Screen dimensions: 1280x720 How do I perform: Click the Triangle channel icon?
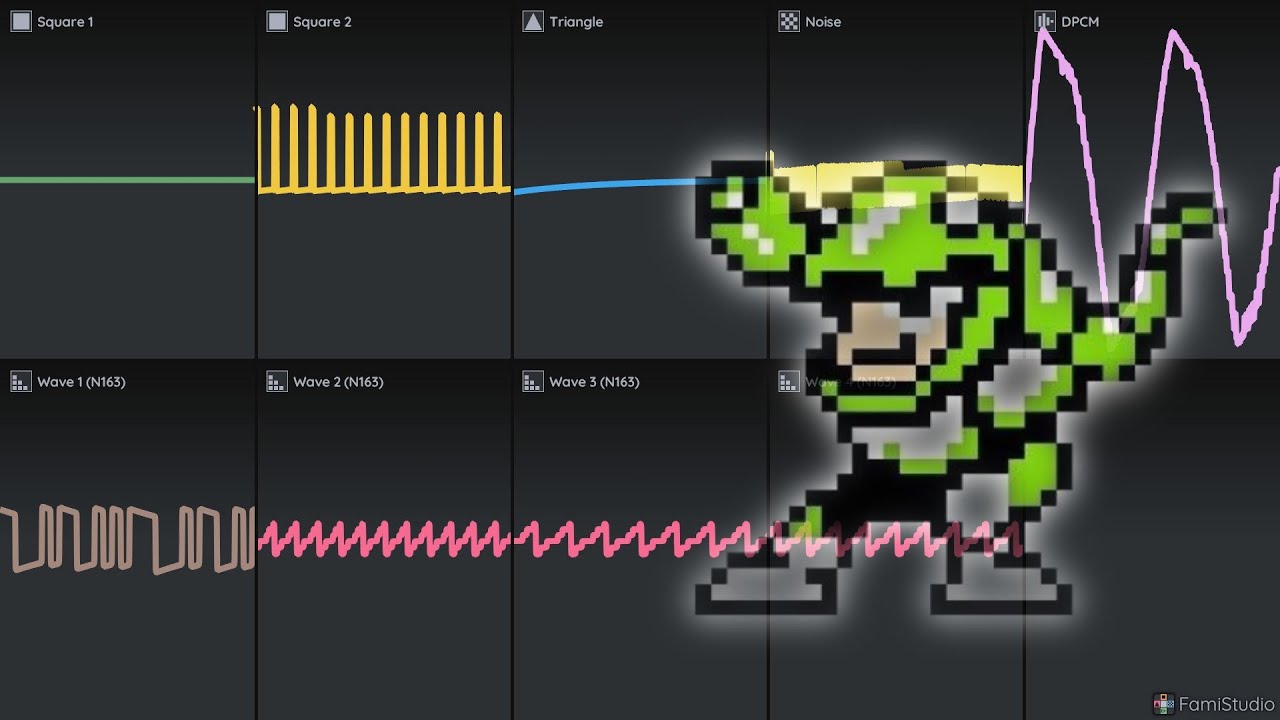[533, 21]
